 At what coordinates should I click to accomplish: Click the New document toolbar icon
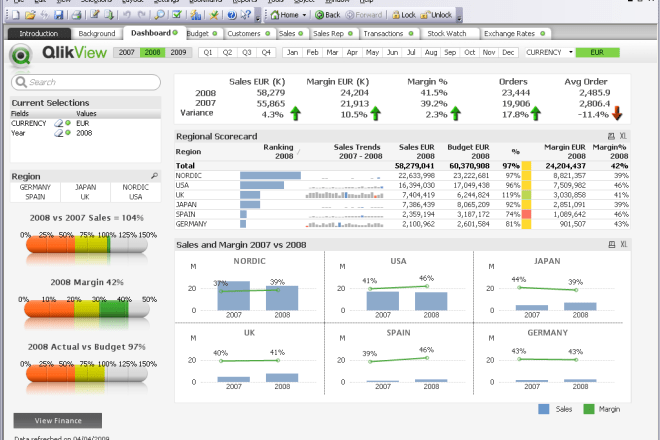tap(16, 15)
